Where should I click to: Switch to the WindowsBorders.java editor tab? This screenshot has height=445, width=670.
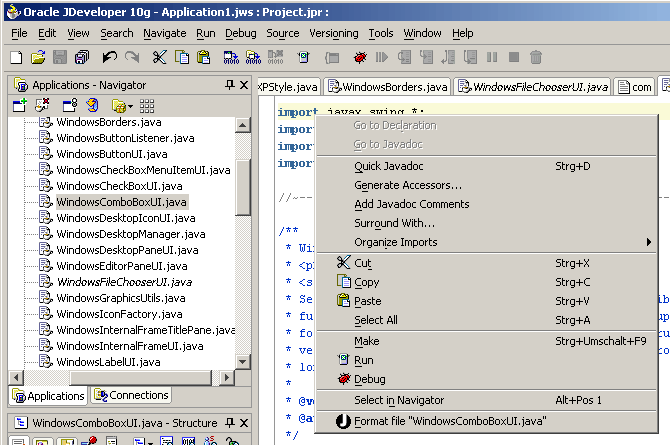(387, 87)
